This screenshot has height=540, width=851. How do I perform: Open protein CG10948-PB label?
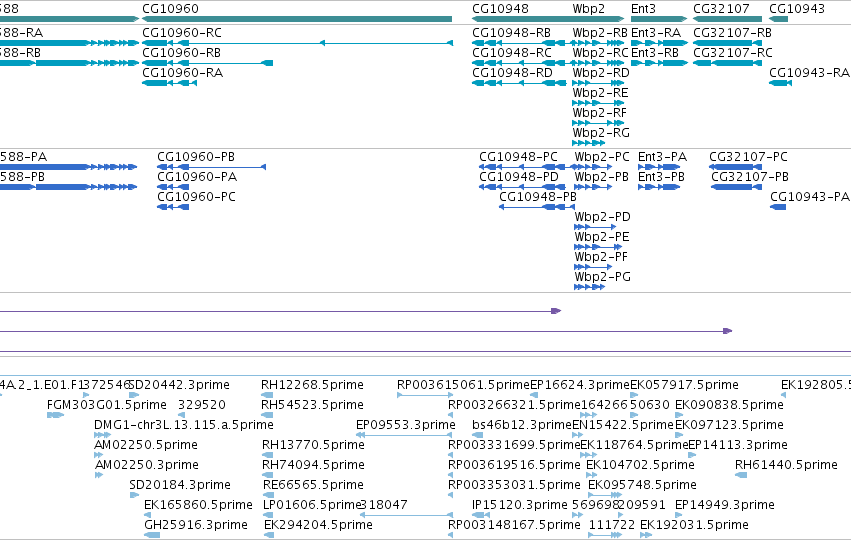click(538, 197)
